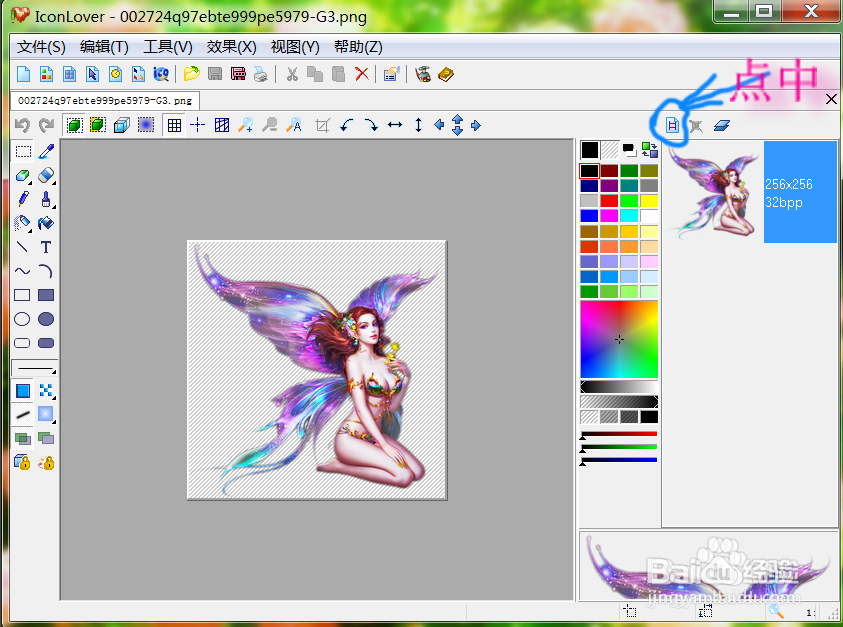The height and width of the screenshot is (627, 843).
Task: Click the crop icon
Action: click(322, 125)
